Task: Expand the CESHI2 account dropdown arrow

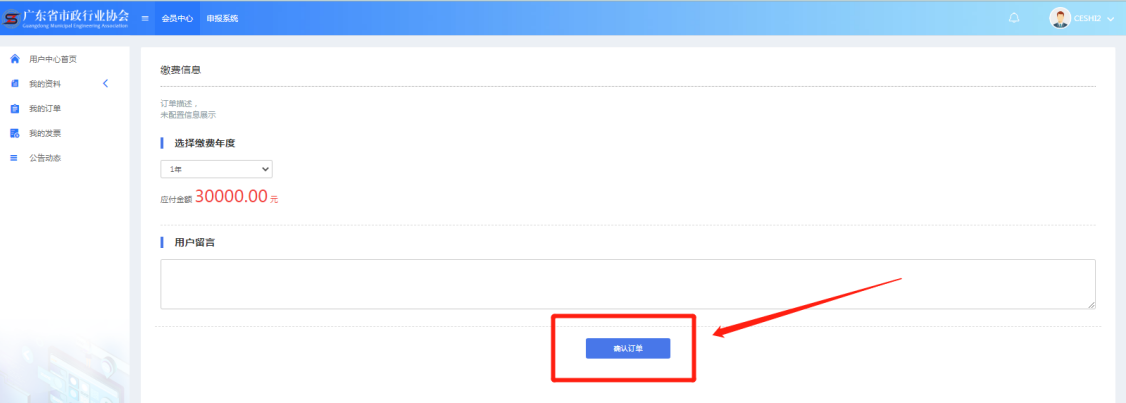Action: [1111, 19]
